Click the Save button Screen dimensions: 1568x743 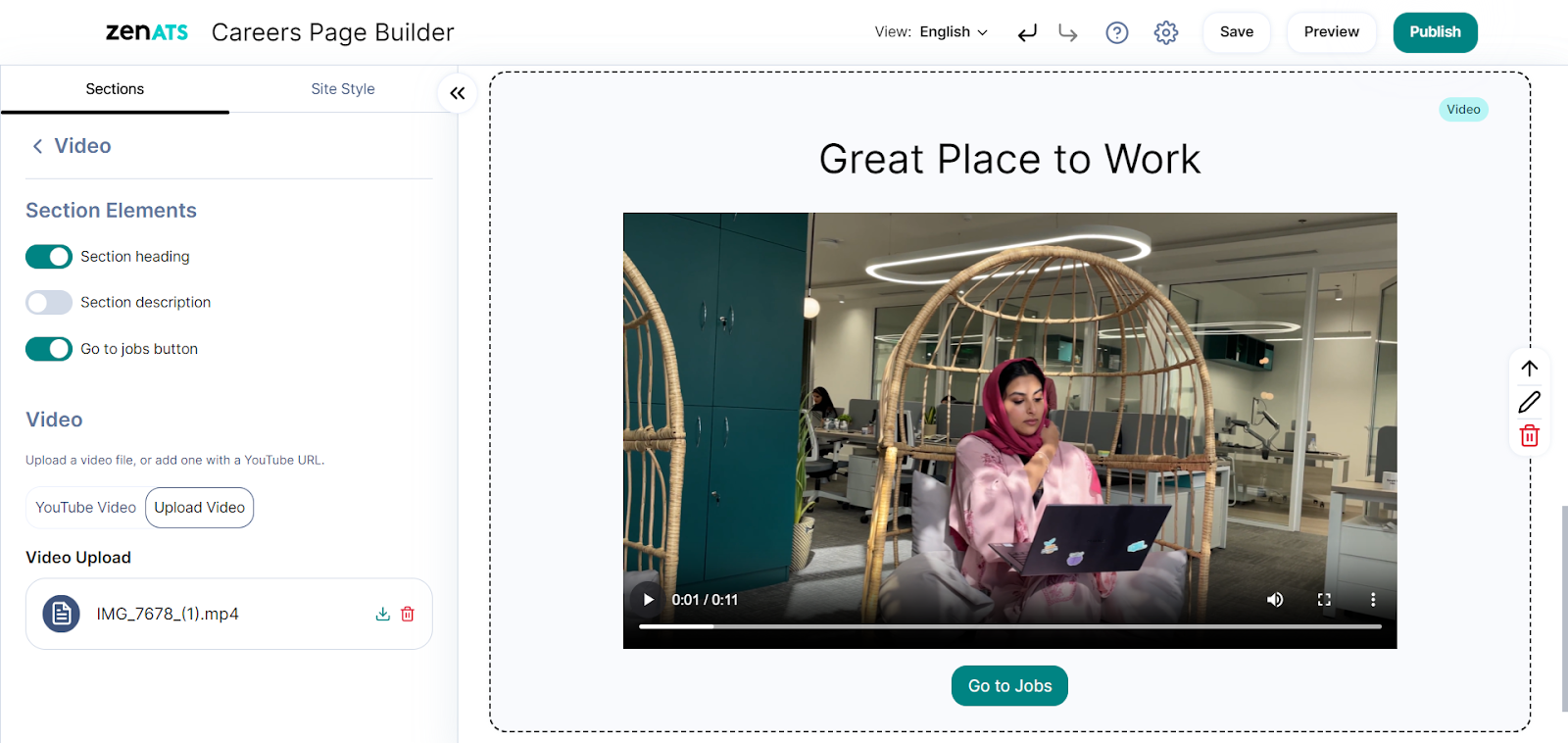[x=1237, y=32]
